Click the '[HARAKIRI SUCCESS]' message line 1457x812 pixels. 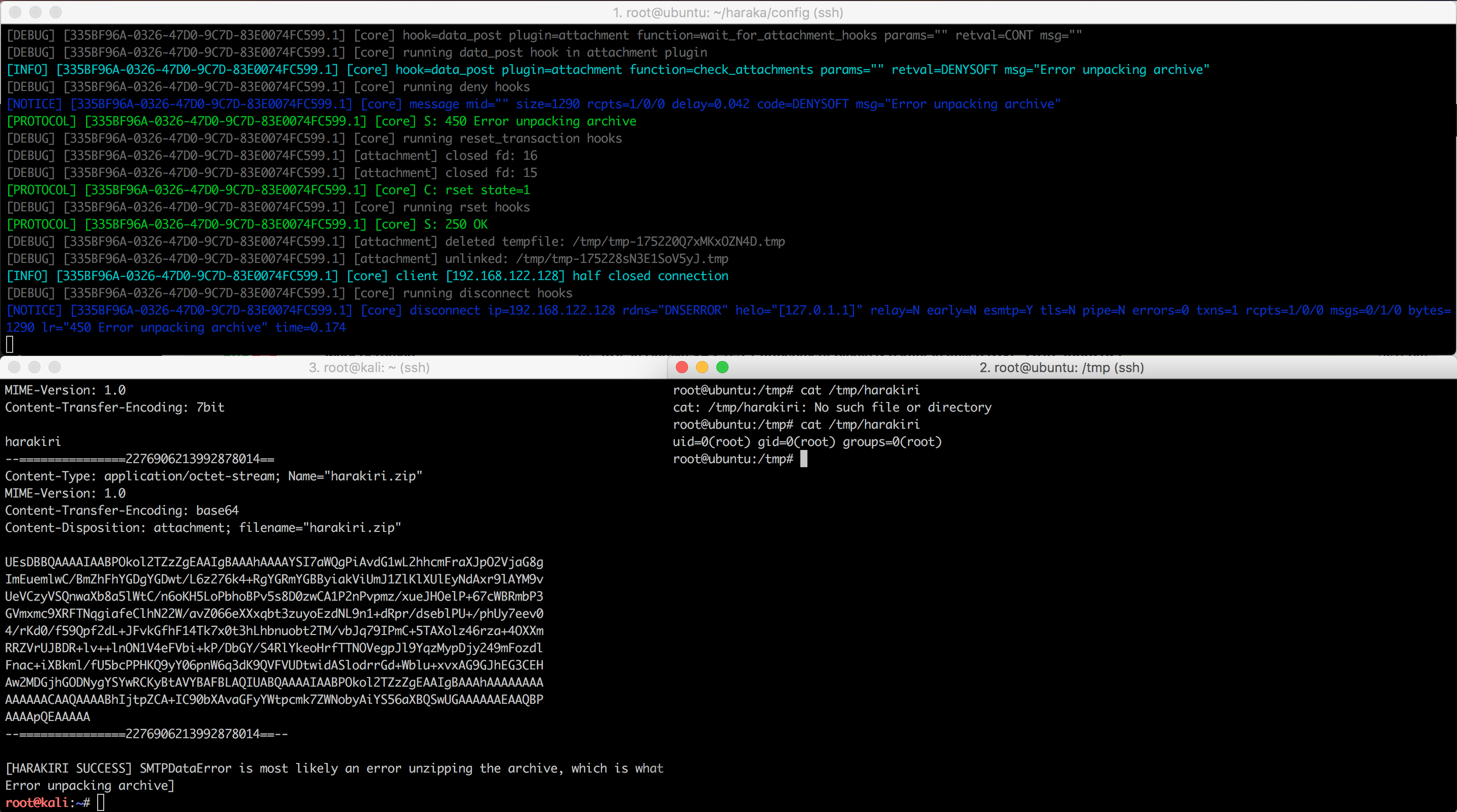click(x=334, y=768)
